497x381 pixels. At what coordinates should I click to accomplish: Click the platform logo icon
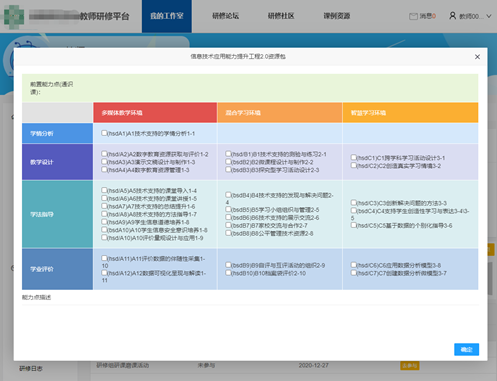pyautogui.click(x=14, y=16)
